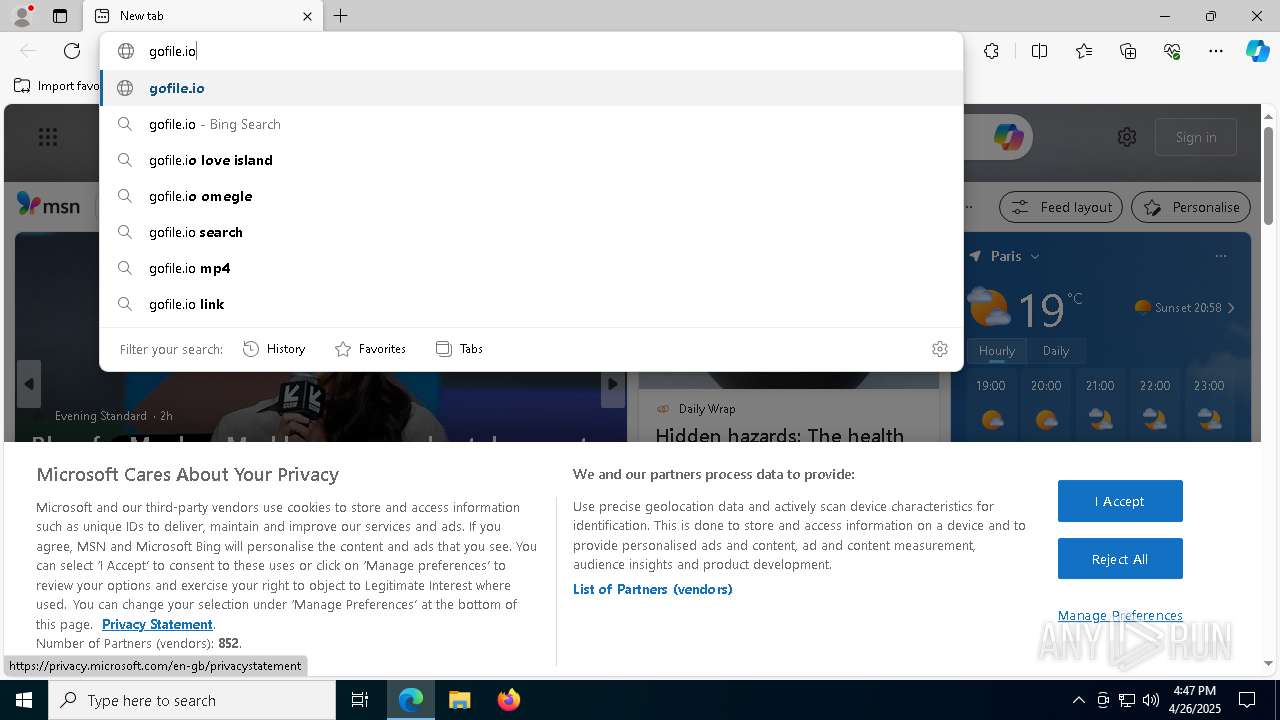Open the Windows Start menu
The width and height of the screenshot is (1280, 720).
24,700
